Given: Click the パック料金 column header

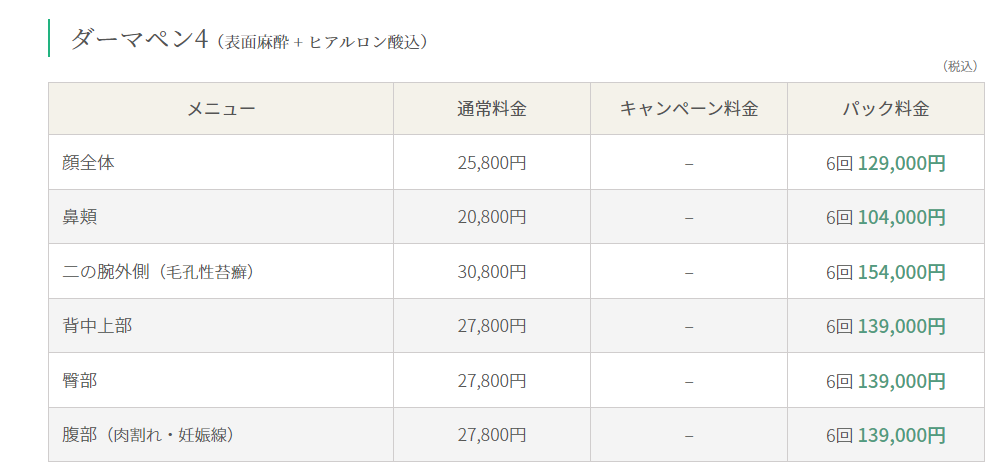Looking at the screenshot, I should coord(886,109).
